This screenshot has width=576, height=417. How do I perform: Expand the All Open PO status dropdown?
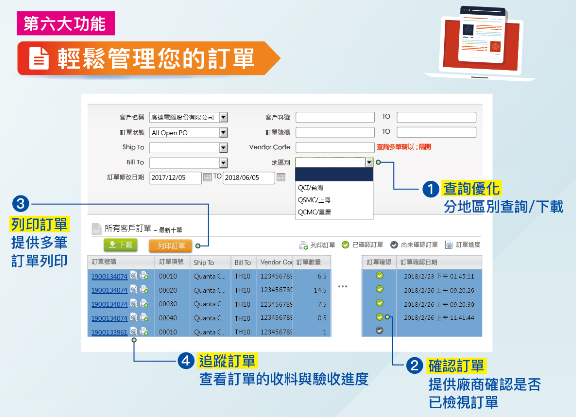pos(223,132)
